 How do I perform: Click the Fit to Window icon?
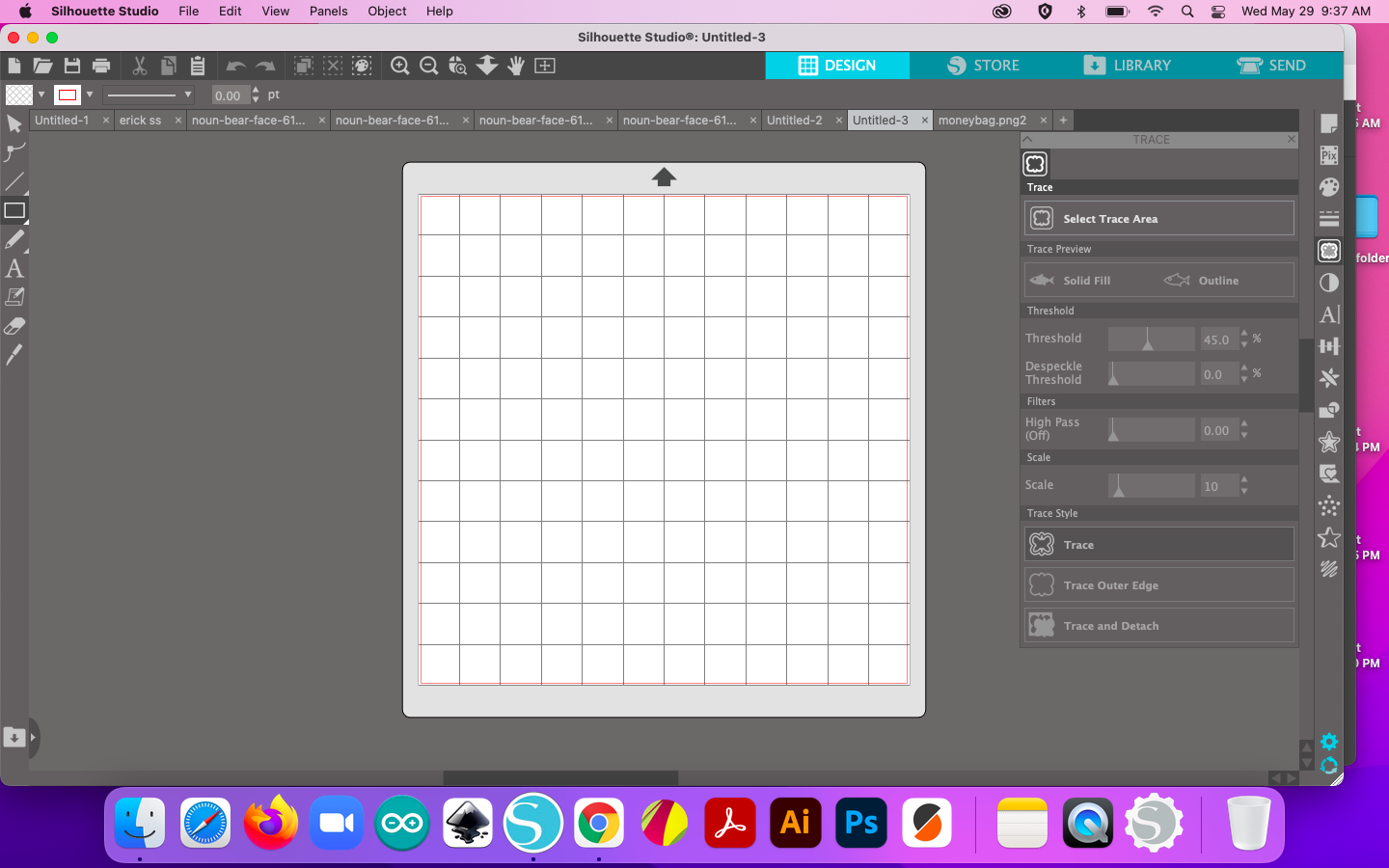[x=545, y=66]
